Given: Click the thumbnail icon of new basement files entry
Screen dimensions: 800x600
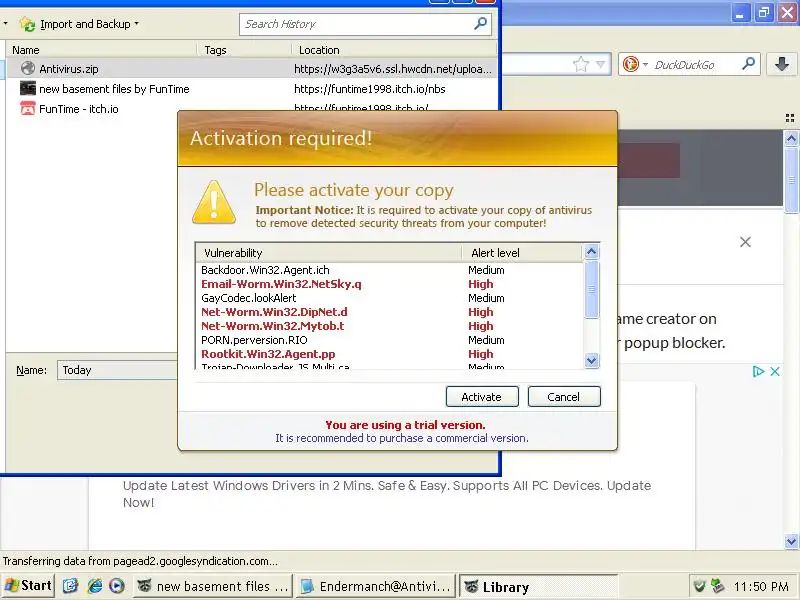Looking at the screenshot, I should (x=28, y=88).
